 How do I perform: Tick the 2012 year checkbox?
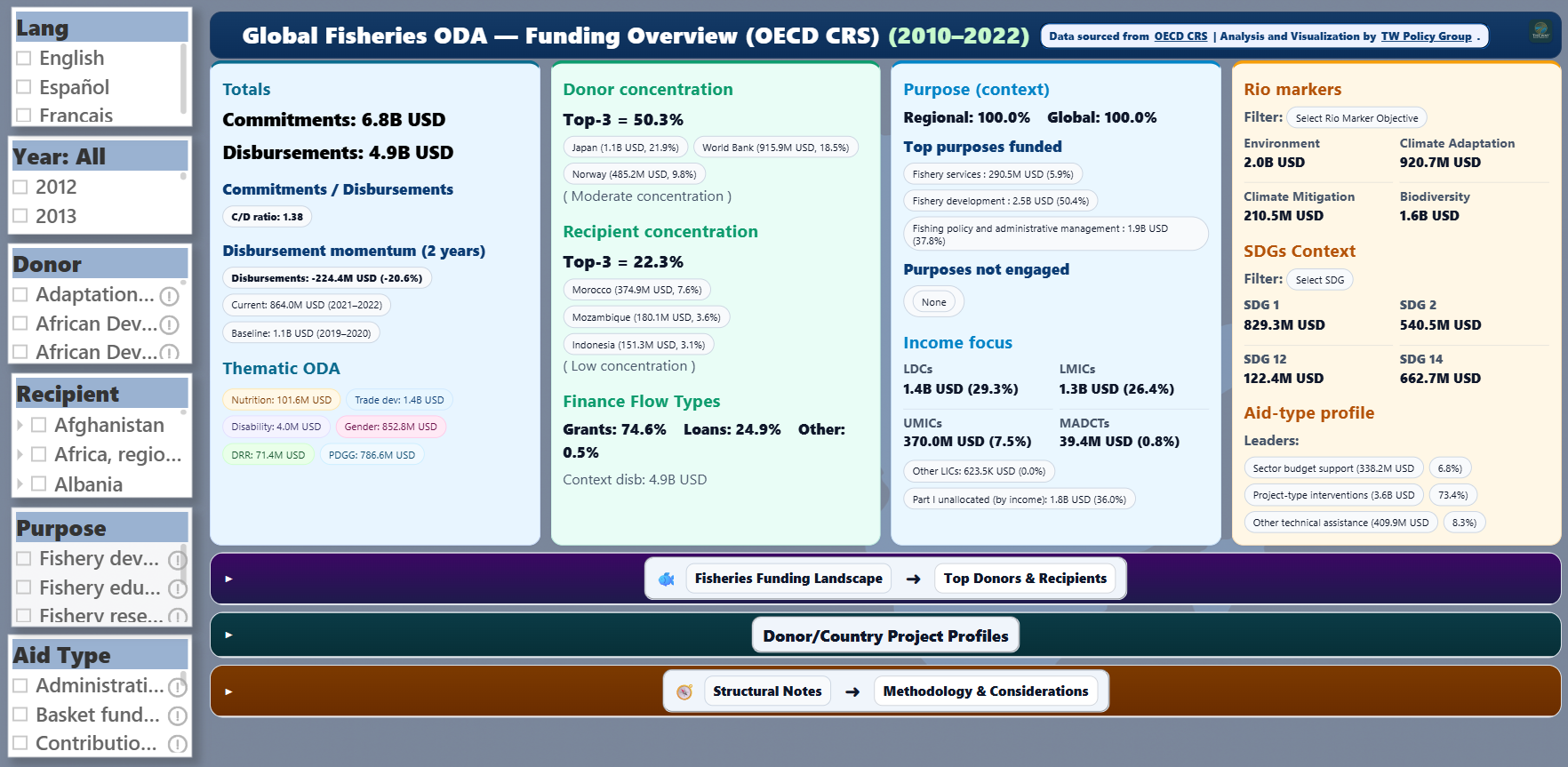[x=20, y=188]
